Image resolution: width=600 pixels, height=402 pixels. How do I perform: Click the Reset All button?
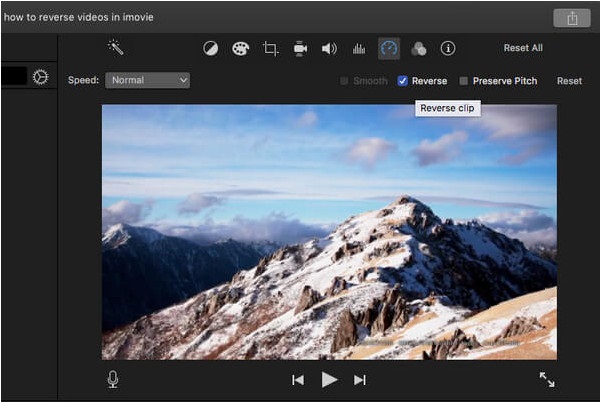point(523,48)
